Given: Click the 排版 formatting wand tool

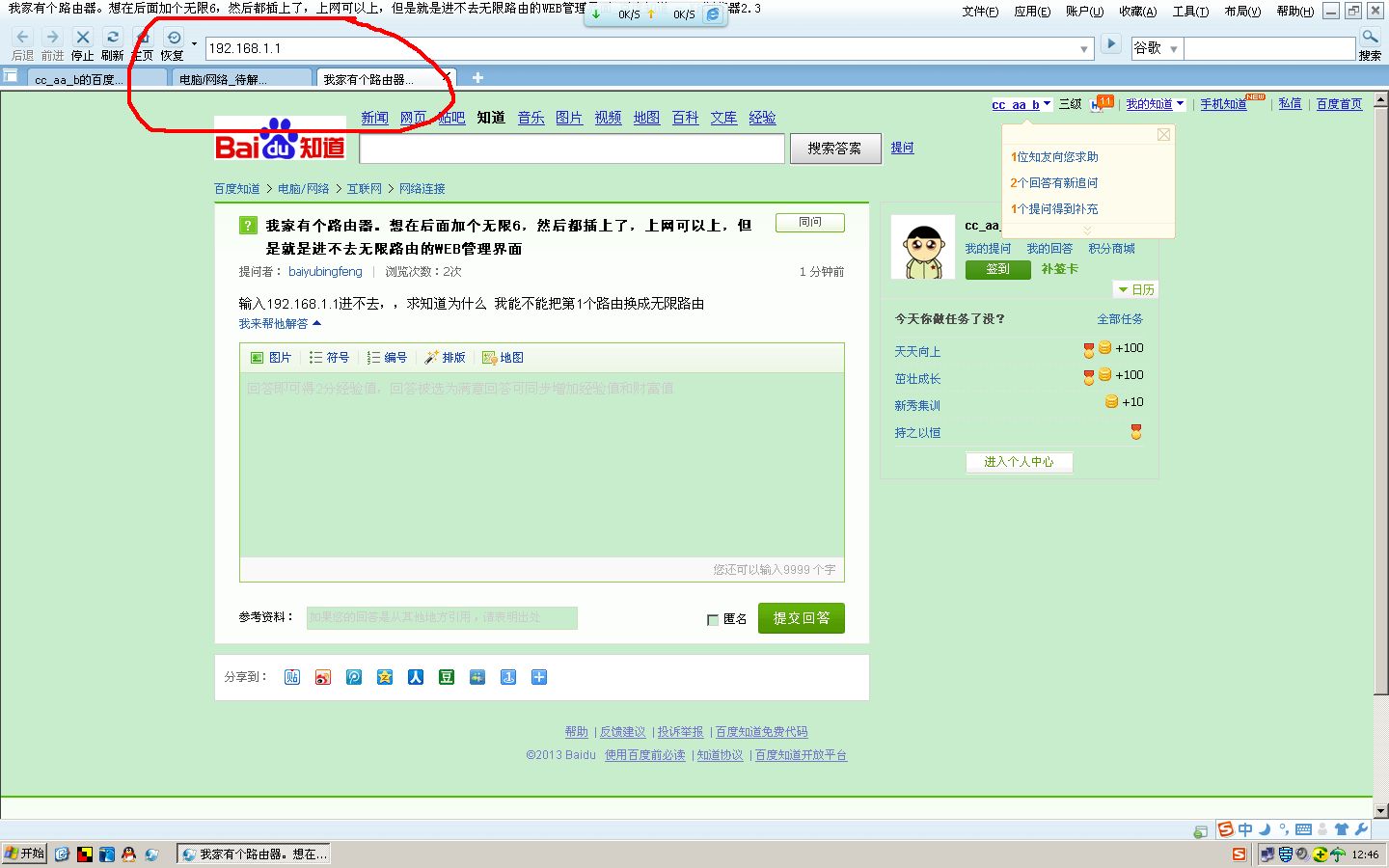Looking at the screenshot, I should tap(445, 358).
